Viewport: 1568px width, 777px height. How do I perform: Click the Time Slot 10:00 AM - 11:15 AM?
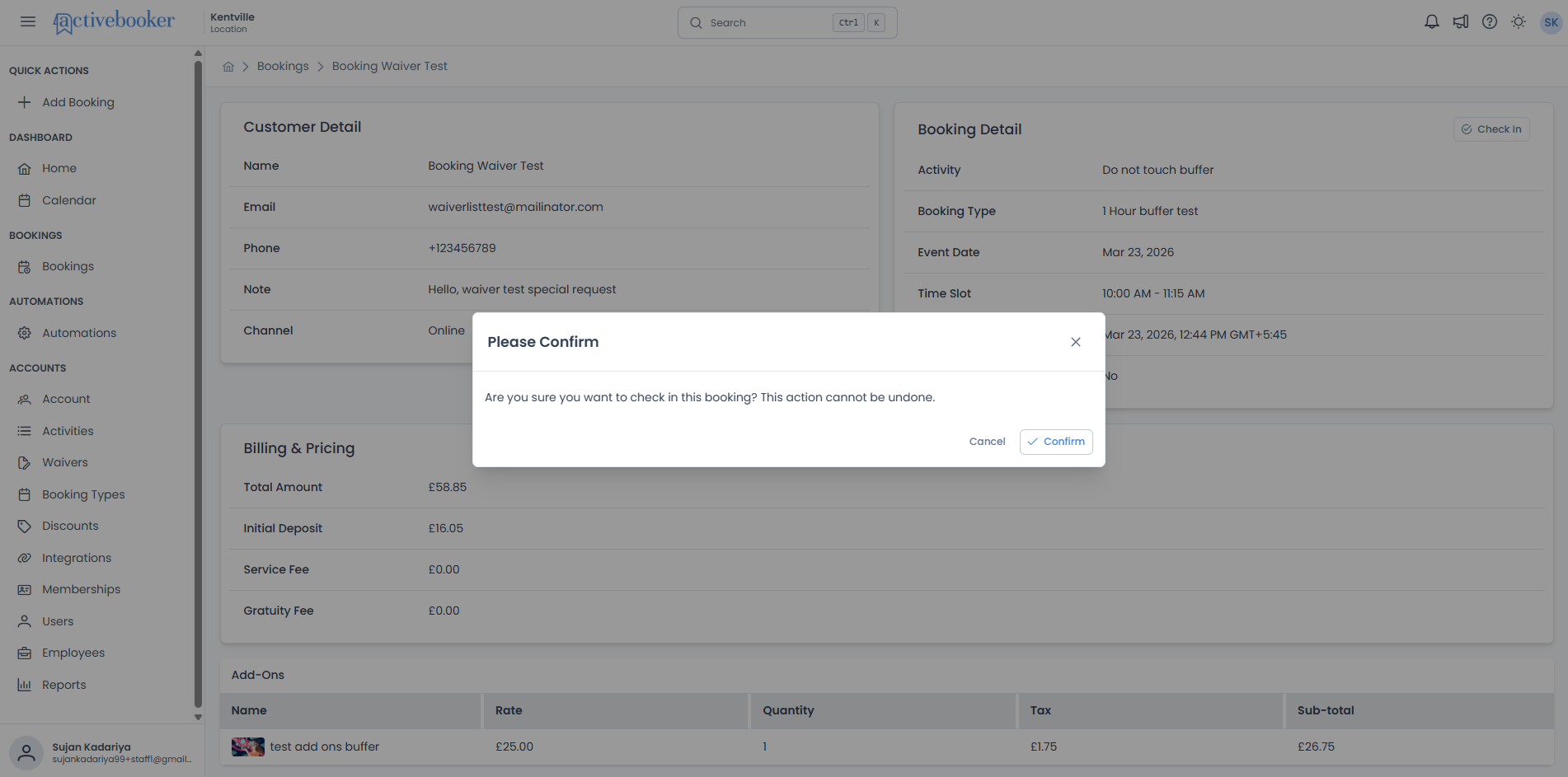click(x=1153, y=293)
